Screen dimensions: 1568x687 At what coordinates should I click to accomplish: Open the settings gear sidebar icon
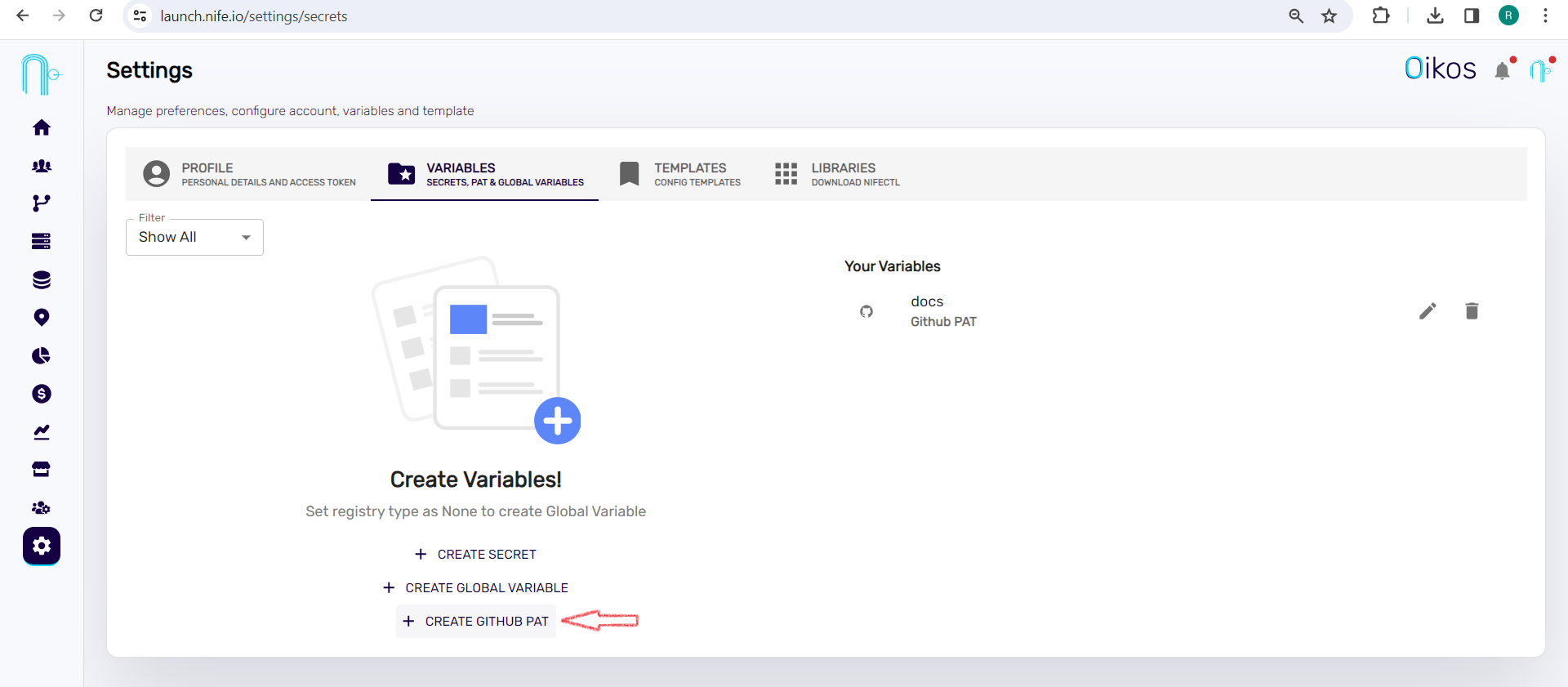coord(42,546)
